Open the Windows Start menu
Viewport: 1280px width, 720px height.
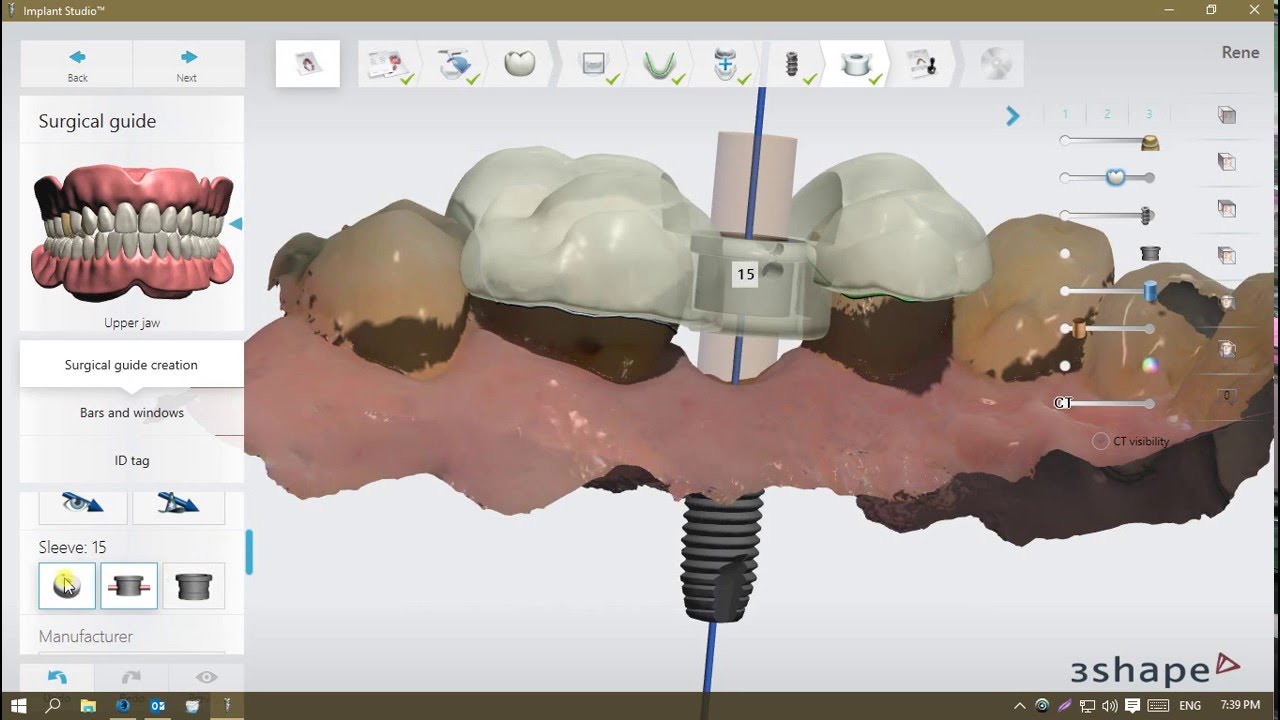[x=18, y=706]
